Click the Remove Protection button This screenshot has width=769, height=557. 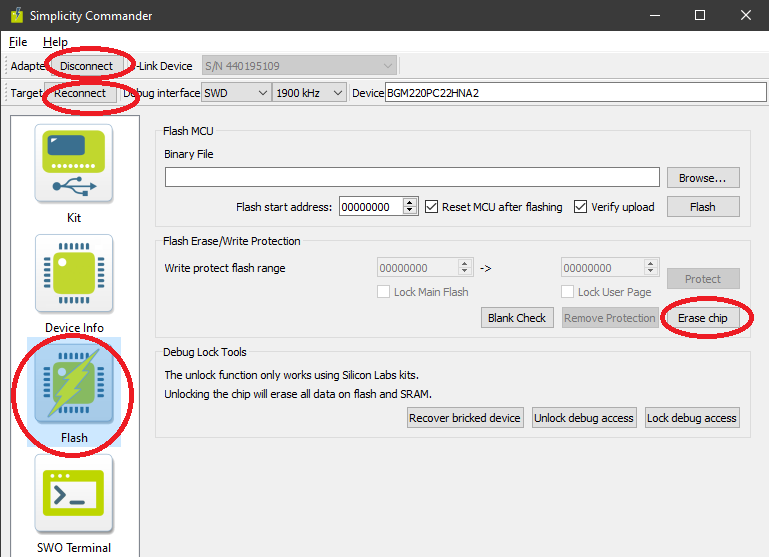pyautogui.click(x=610, y=318)
